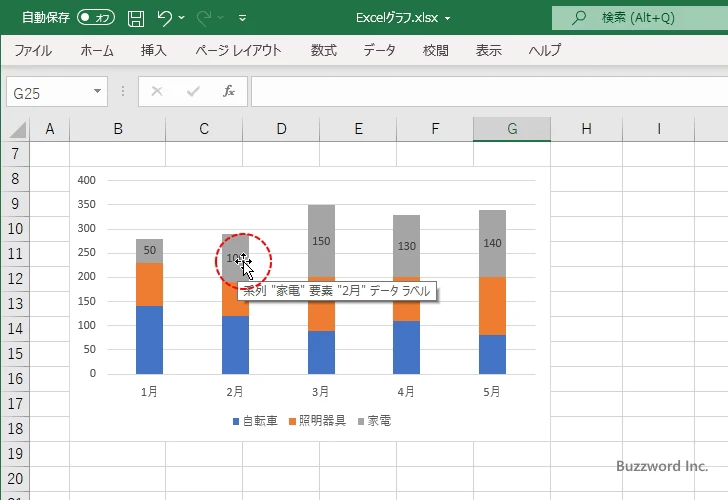Click the formula bar Enter checkmark icon
This screenshot has width=728, height=500.
click(193, 91)
